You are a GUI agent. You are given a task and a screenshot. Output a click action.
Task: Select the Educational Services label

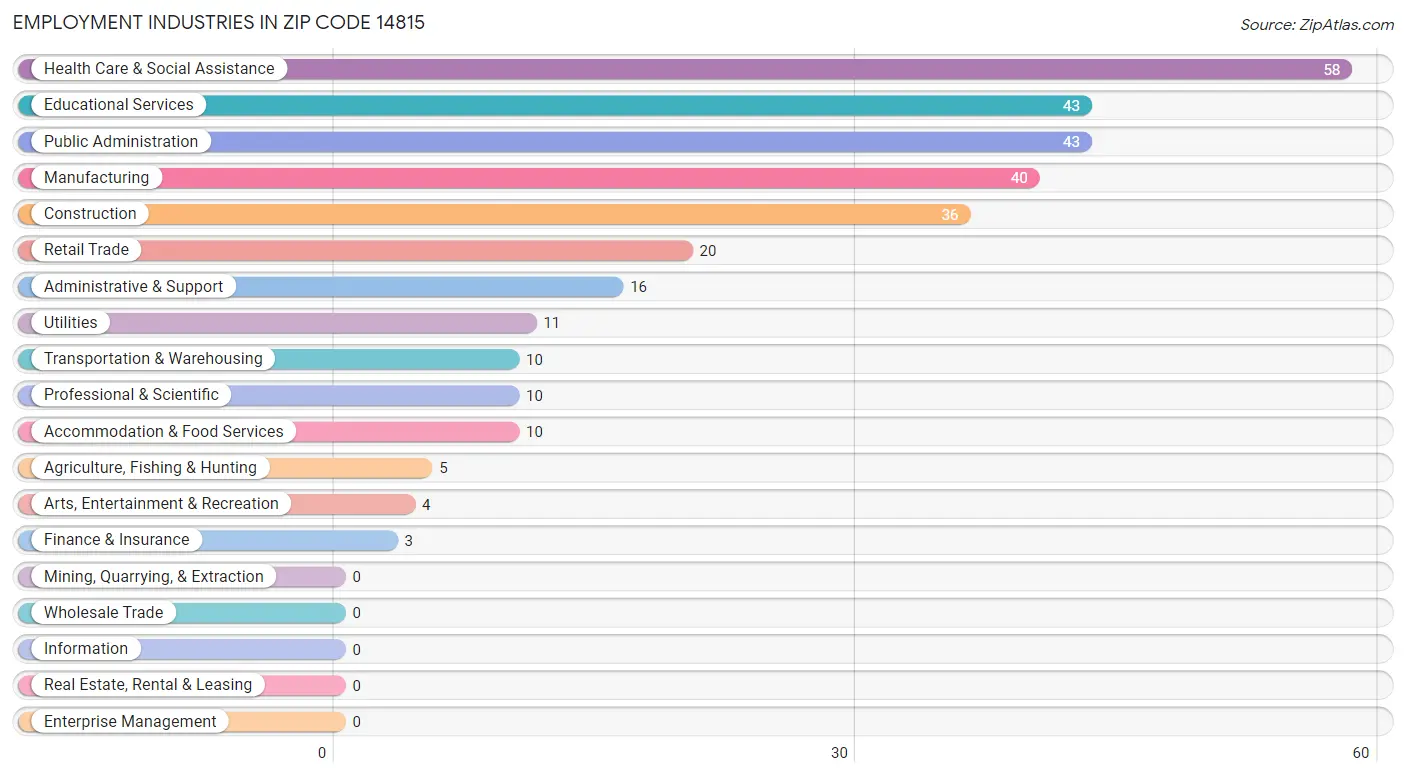click(119, 105)
